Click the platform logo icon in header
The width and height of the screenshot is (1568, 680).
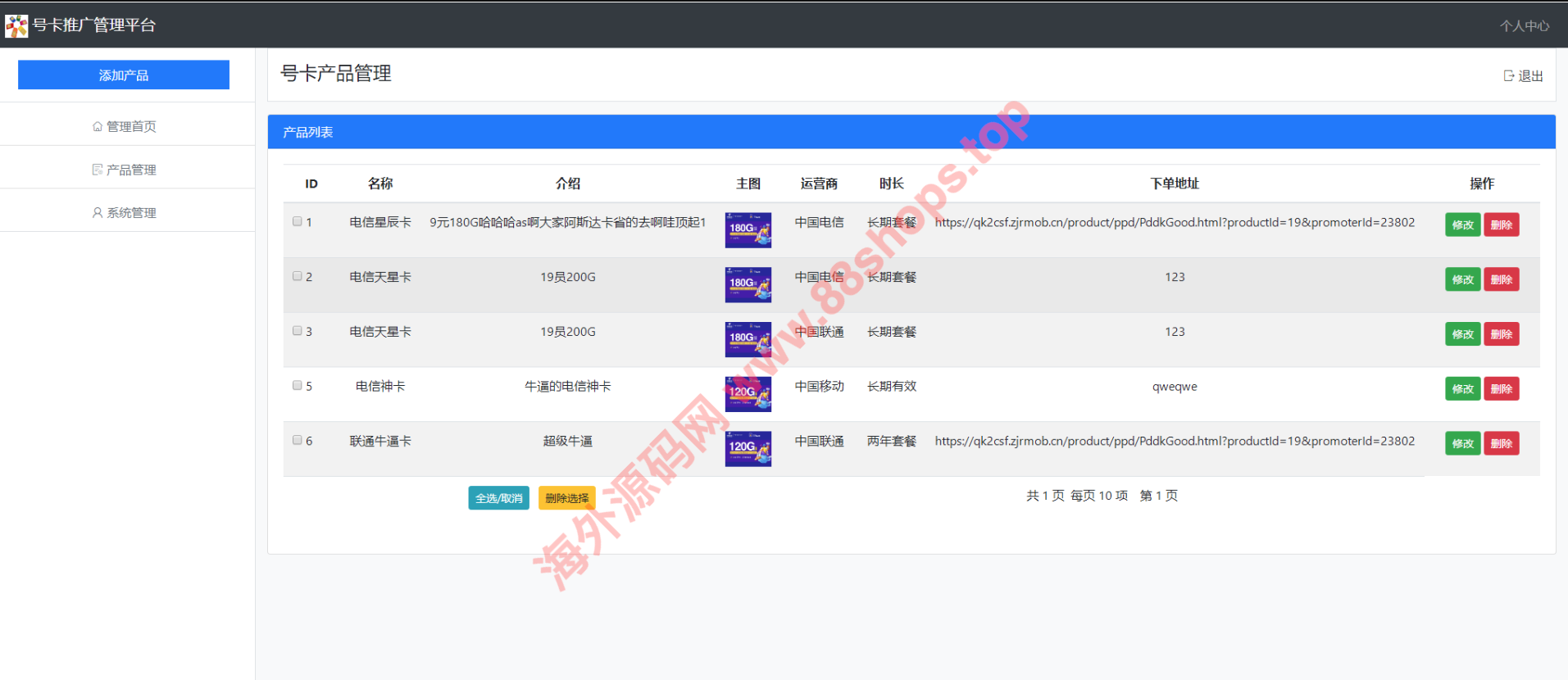point(16,26)
